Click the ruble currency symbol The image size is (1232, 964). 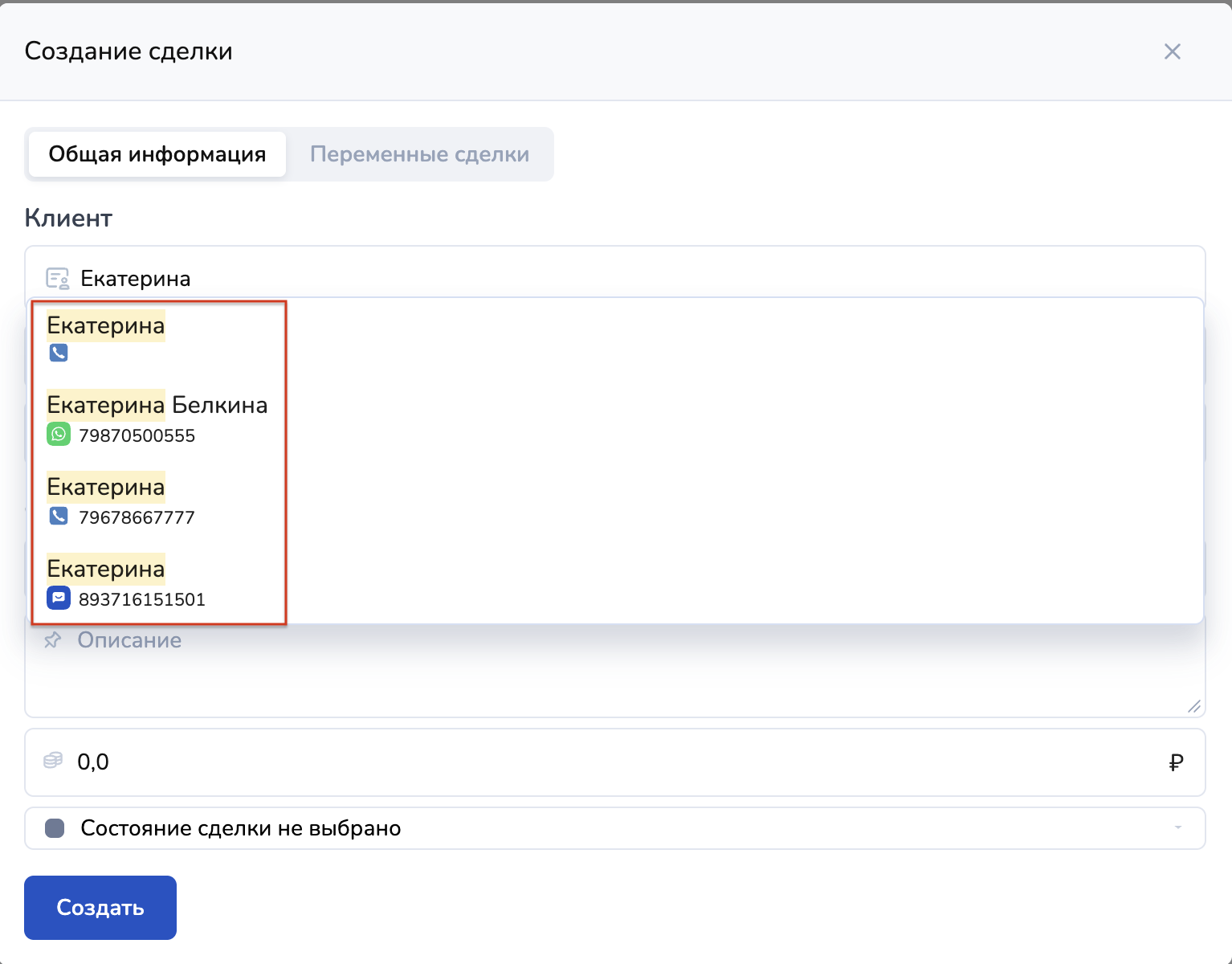point(1176,762)
